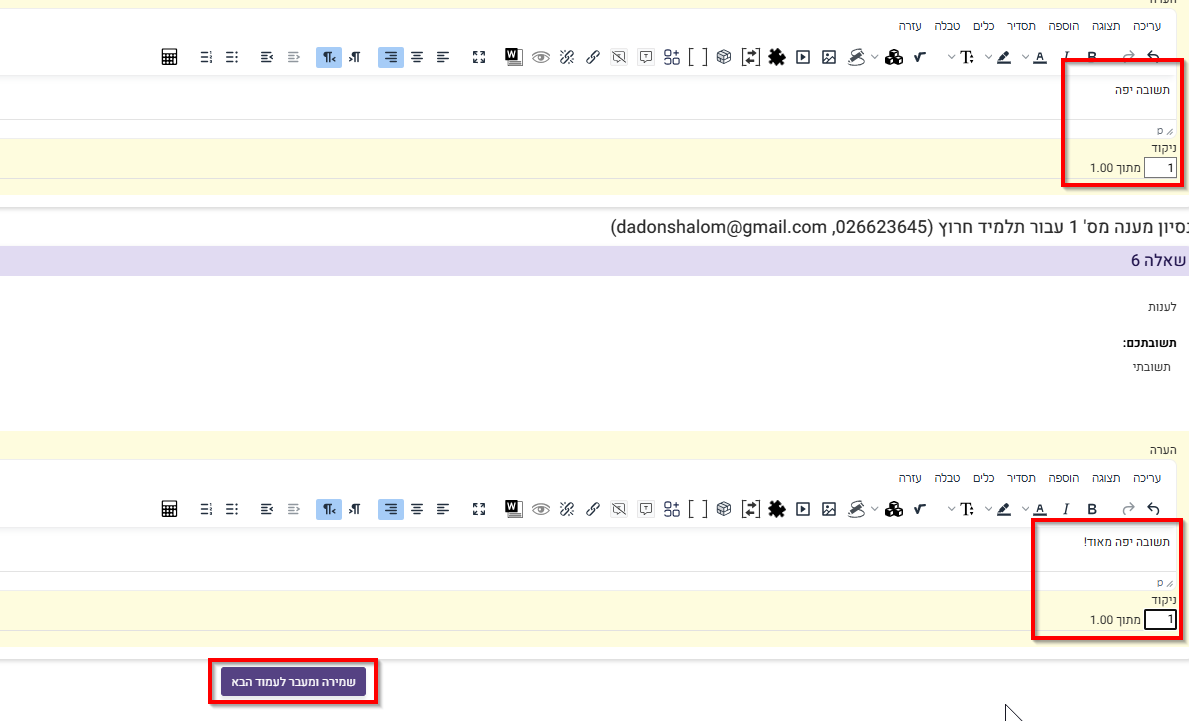This screenshot has height=721, width=1189.
Task: Click the squares-plus component icon in question 6 editor
Action: pos(672,509)
